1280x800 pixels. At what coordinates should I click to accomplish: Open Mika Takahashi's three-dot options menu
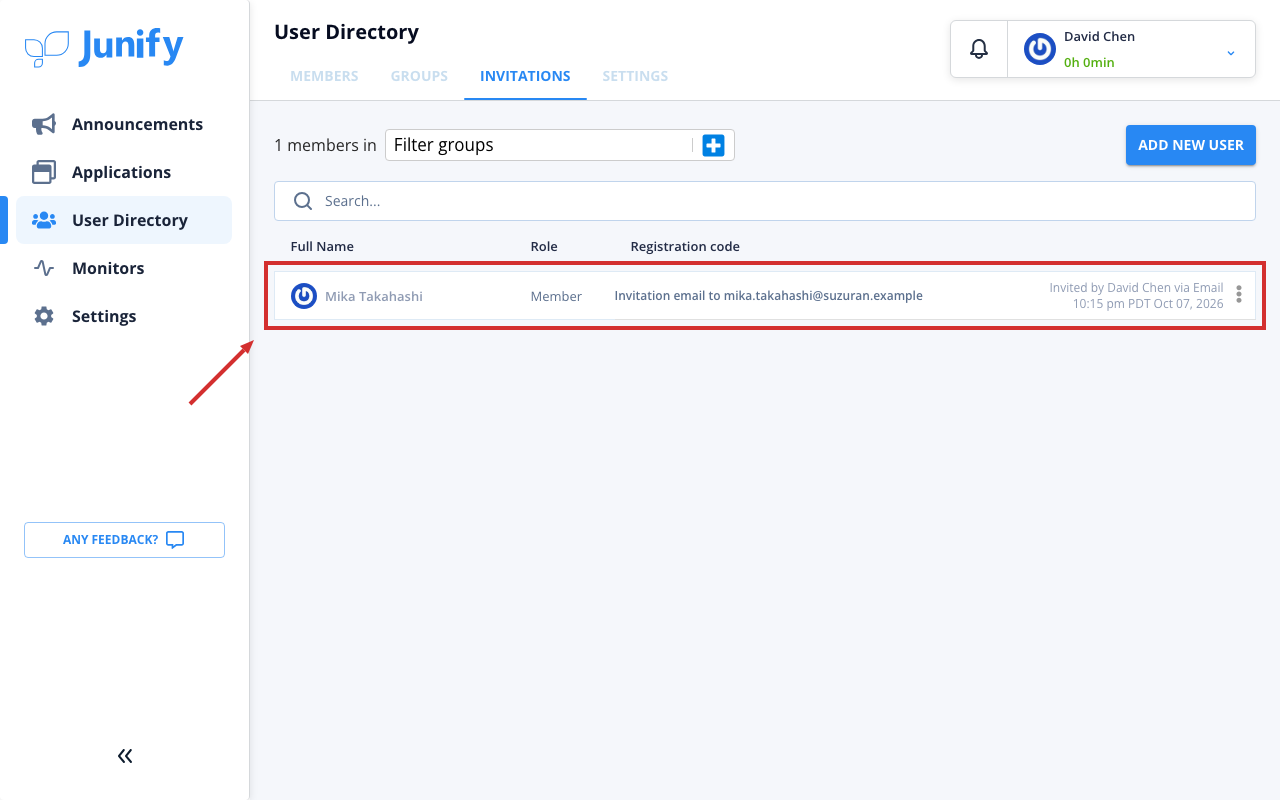[x=1239, y=294]
